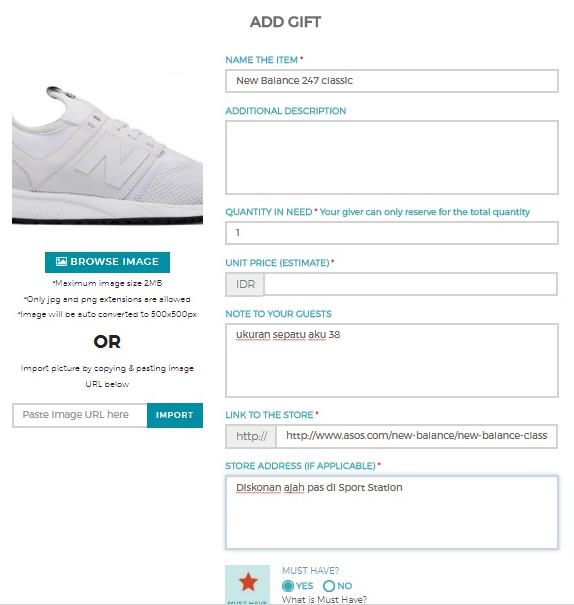
Task: Click the Browse Image button
Action: pos(107,262)
